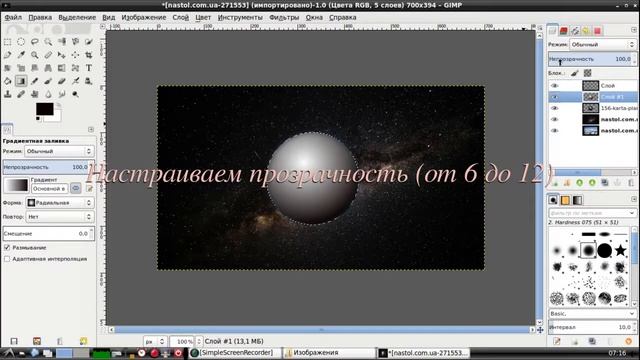Adjust layer 'Непрозрачность' opacity slider
640x360 pixels.
click(x=592, y=59)
